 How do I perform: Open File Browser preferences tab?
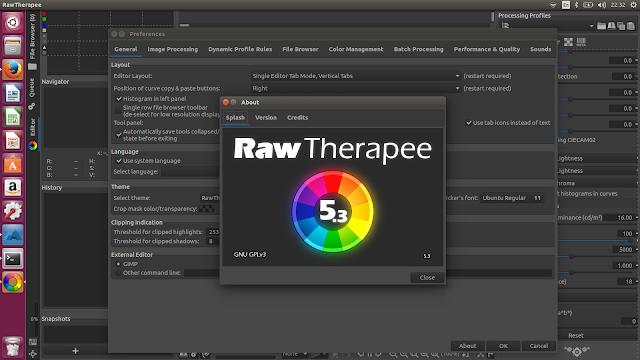(x=300, y=49)
